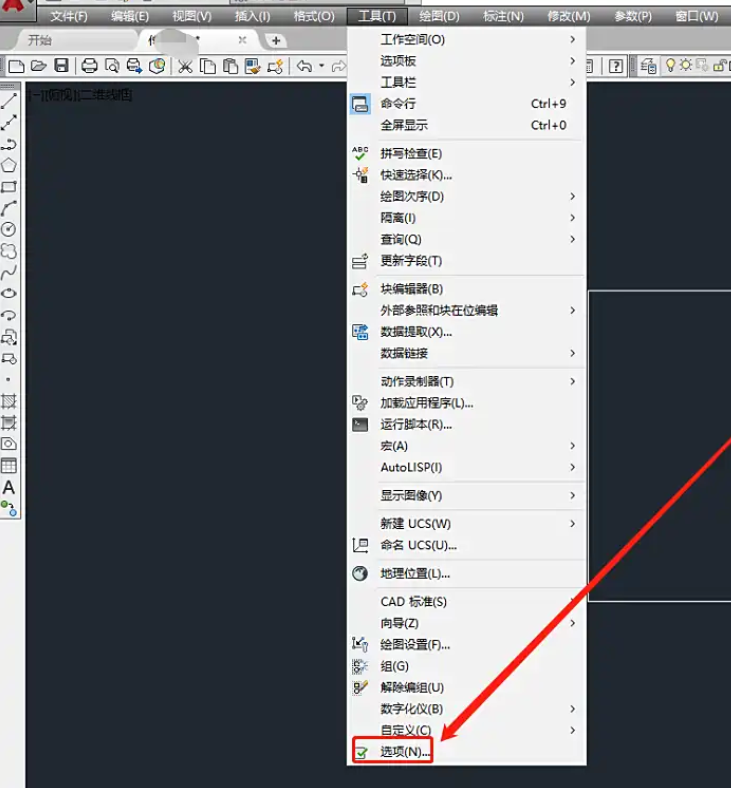The width and height of the screenshot is (731, 788).
Task: Switch to the 开始 tab
Action: [40, 40]
